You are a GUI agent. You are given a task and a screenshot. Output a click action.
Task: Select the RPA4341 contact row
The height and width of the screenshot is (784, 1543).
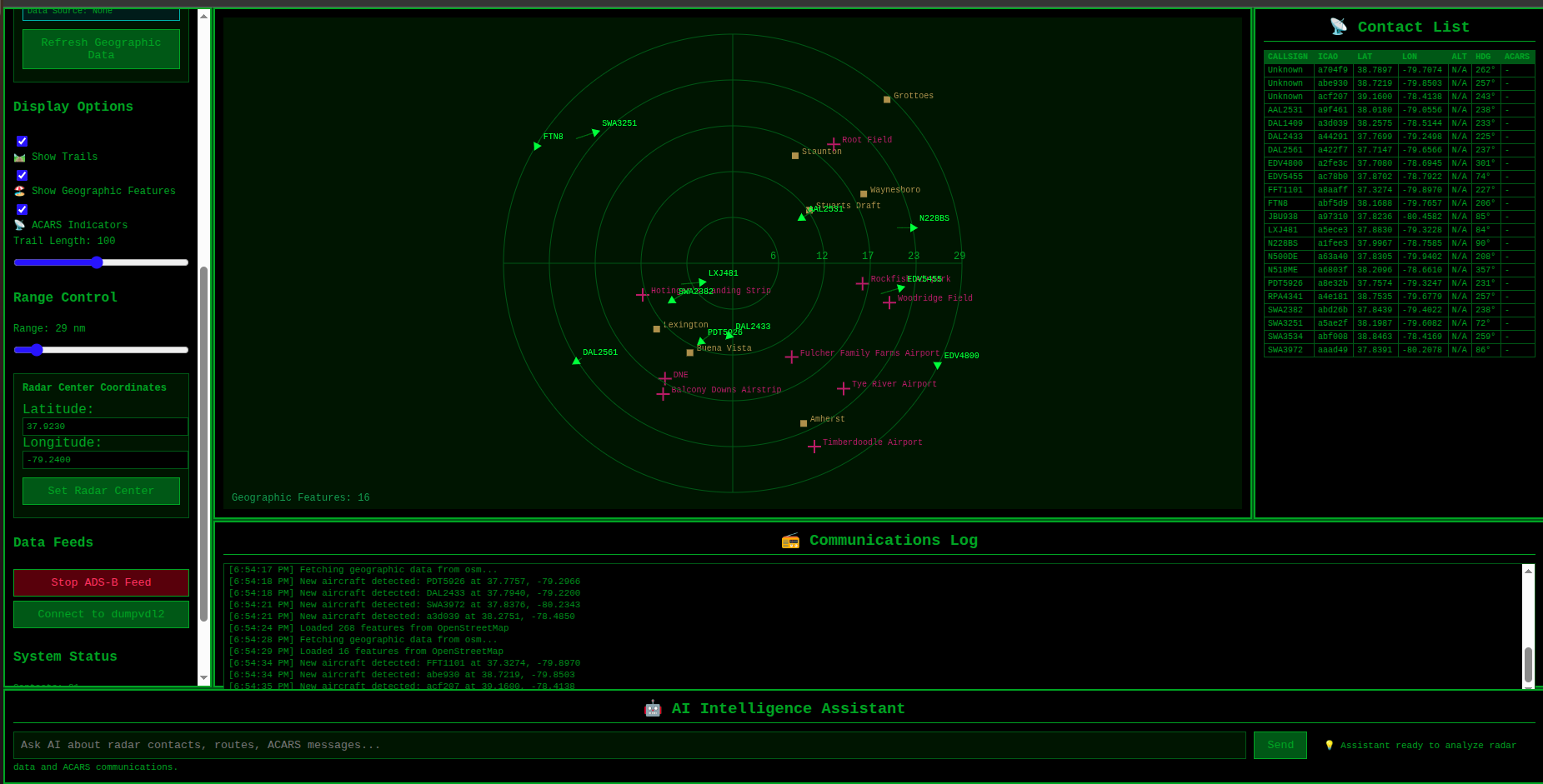click(x=1399, y=297)
